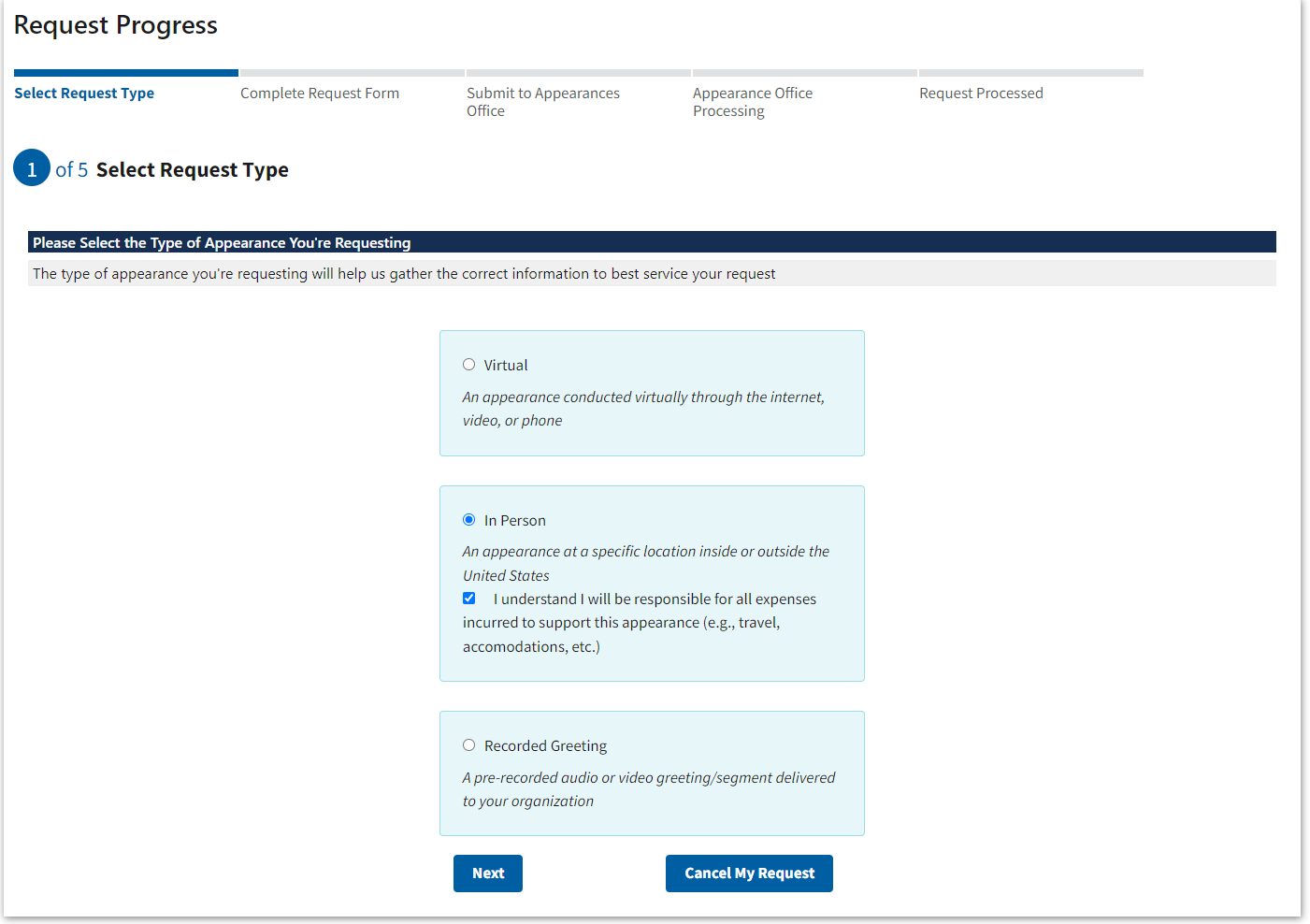This screenshot has width=1310, height=924.
Task: Choose the In Person radio option
Action: pos(468,520)
